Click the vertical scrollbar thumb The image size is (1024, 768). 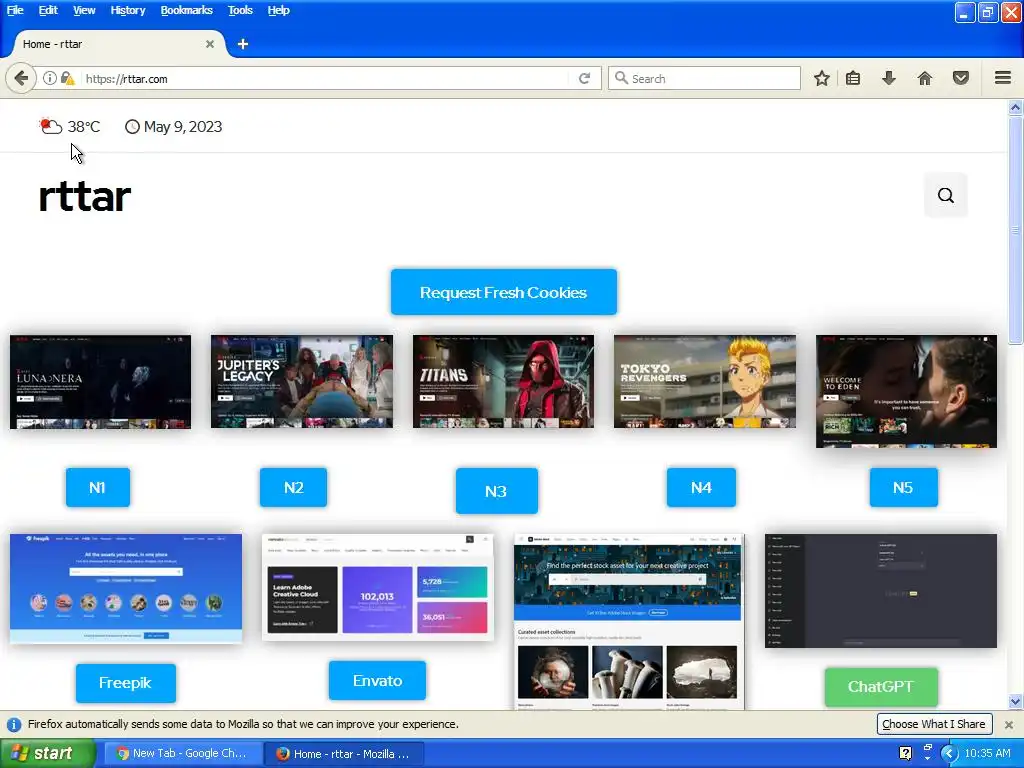click(1015, 229)
